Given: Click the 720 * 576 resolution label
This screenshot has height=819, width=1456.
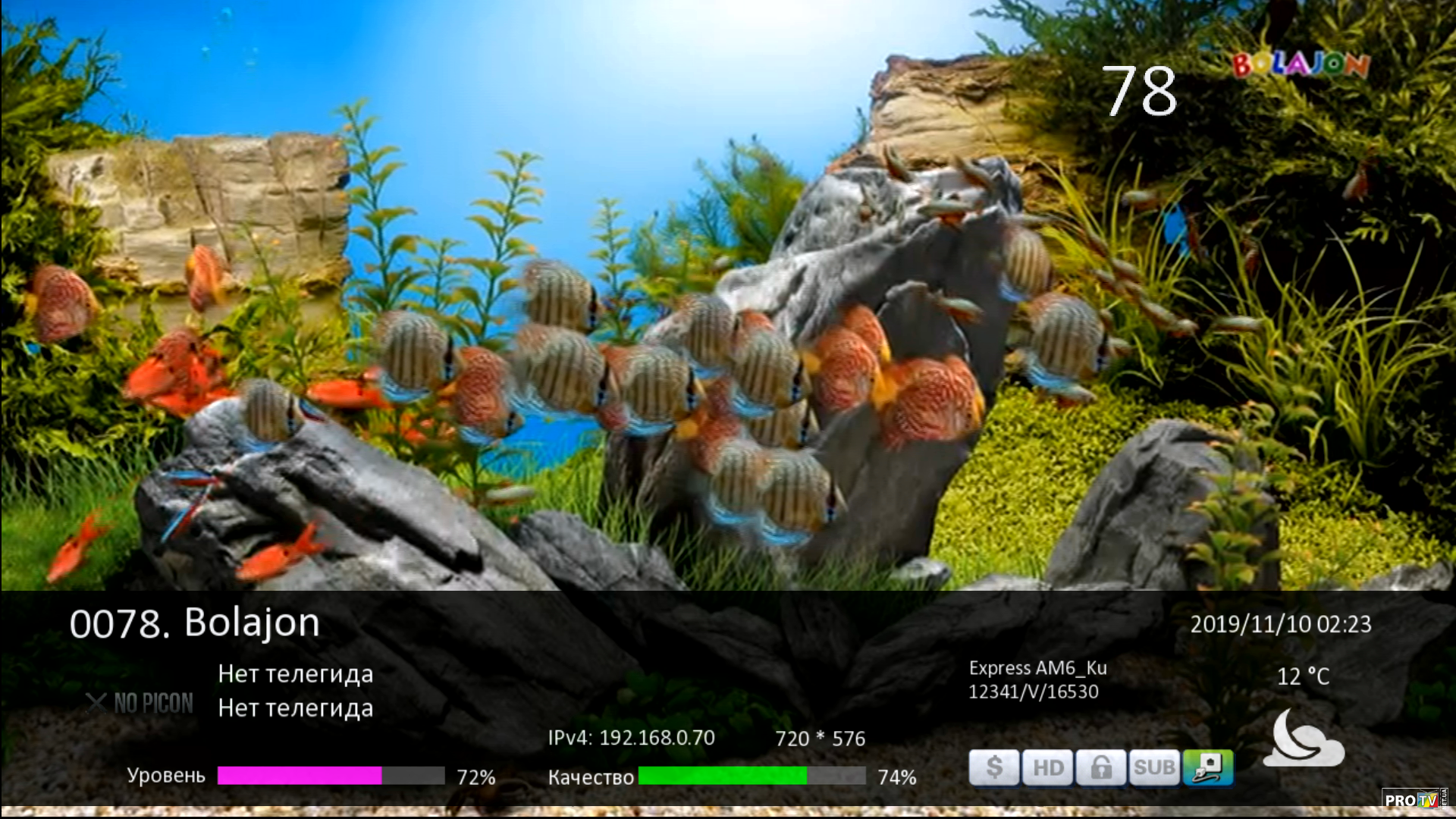Looking at the screenshot, I should (x=820, y=739).
